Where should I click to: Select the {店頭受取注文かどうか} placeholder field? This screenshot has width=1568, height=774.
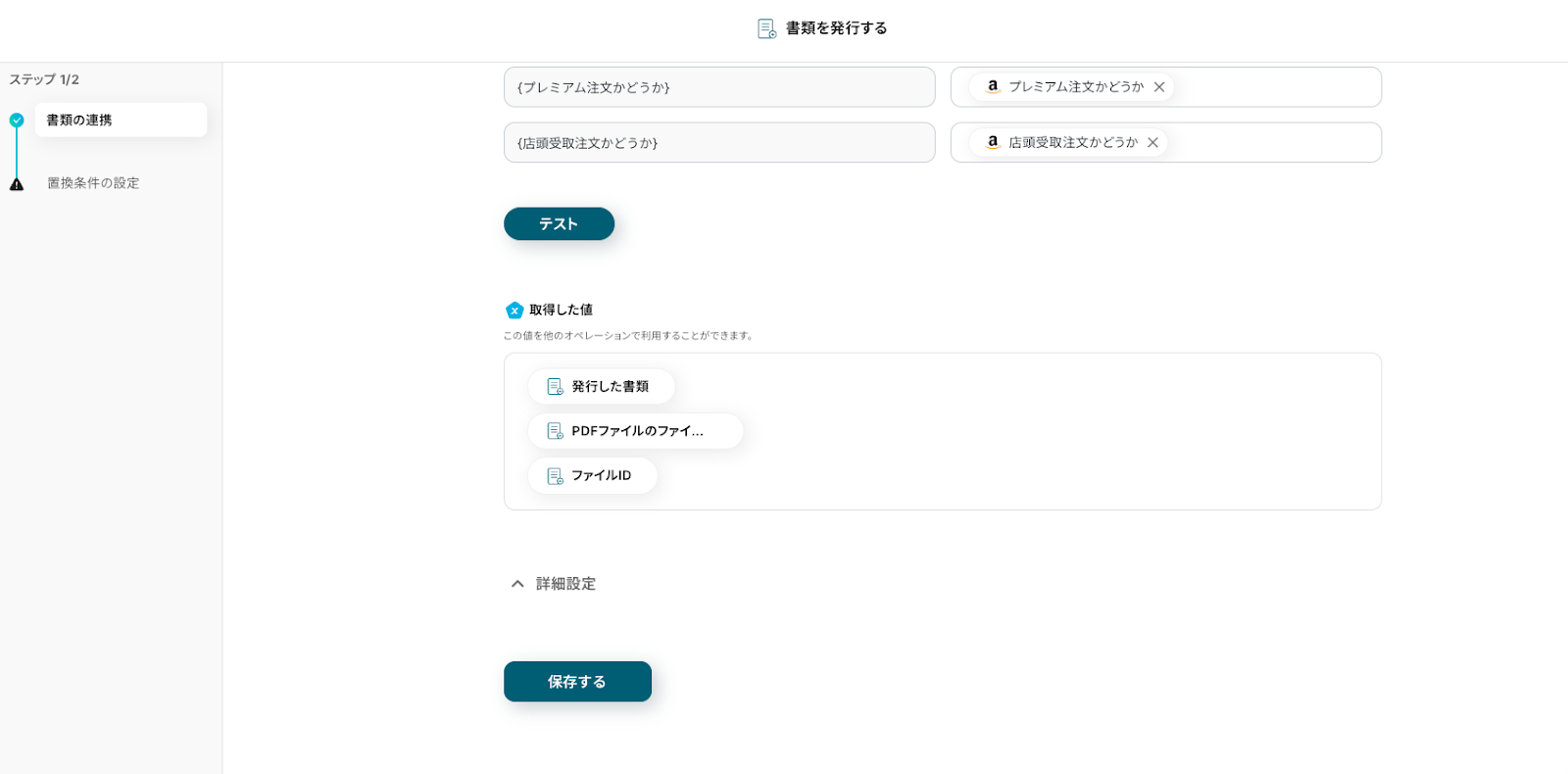click(x=718, y=143)
